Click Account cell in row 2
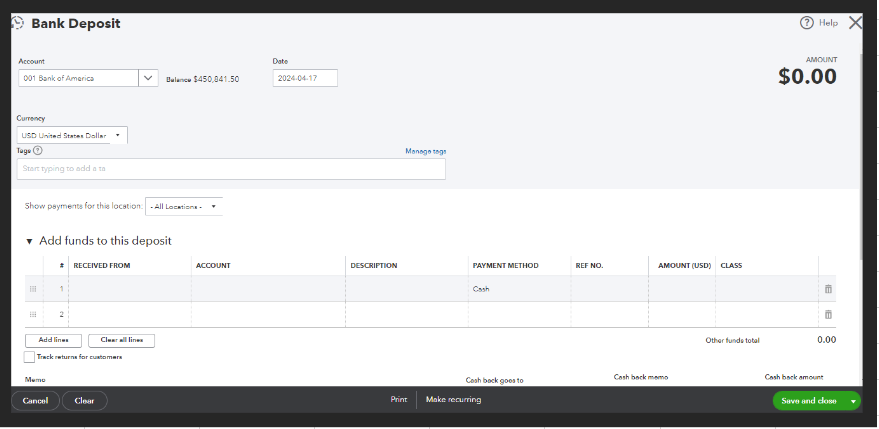This screenshot has height=429, width=879. (269, 315)
